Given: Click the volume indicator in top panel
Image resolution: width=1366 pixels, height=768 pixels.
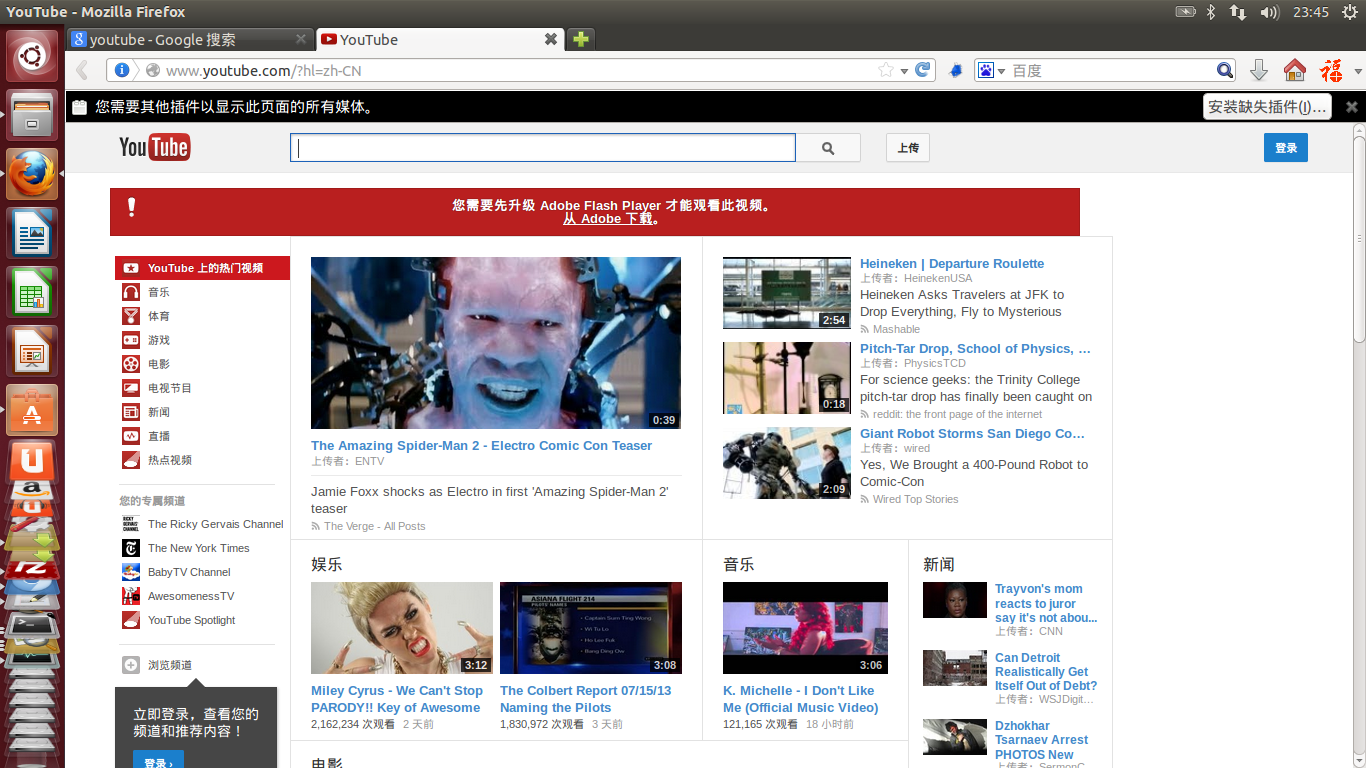Looking at the screenshot, I should [1270, 12].
